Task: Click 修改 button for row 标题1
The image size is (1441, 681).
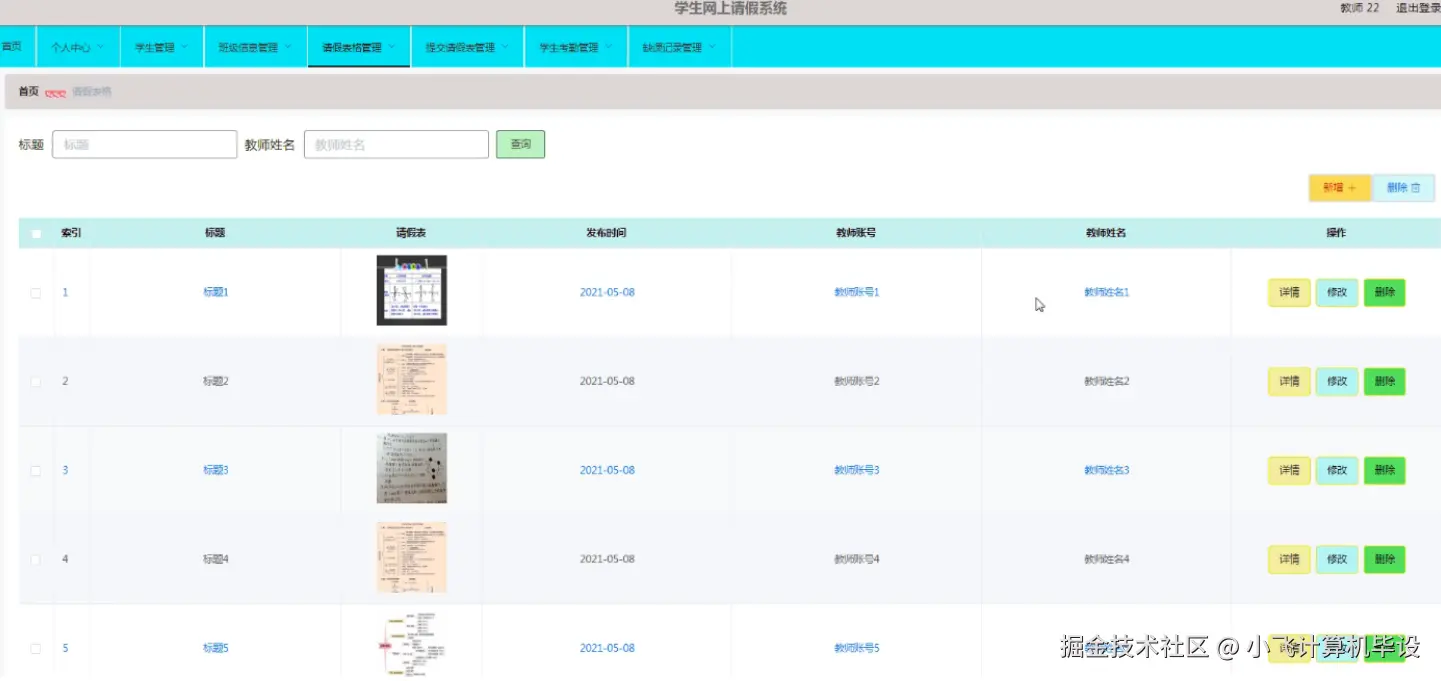Action: pos(1337,293)
